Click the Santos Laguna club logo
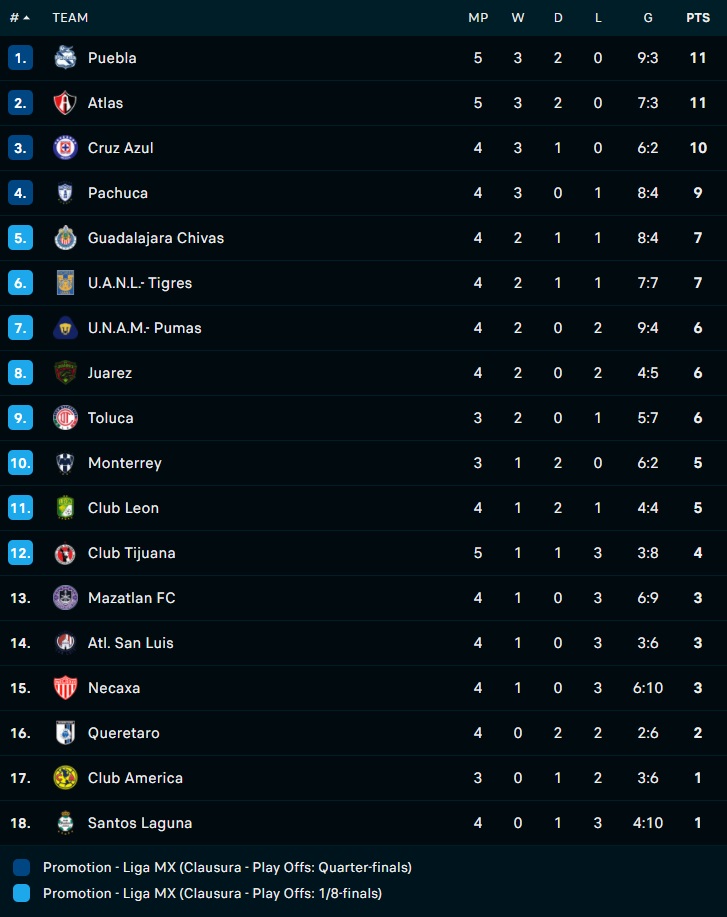The image size is (727, 917). coord(64,823)
